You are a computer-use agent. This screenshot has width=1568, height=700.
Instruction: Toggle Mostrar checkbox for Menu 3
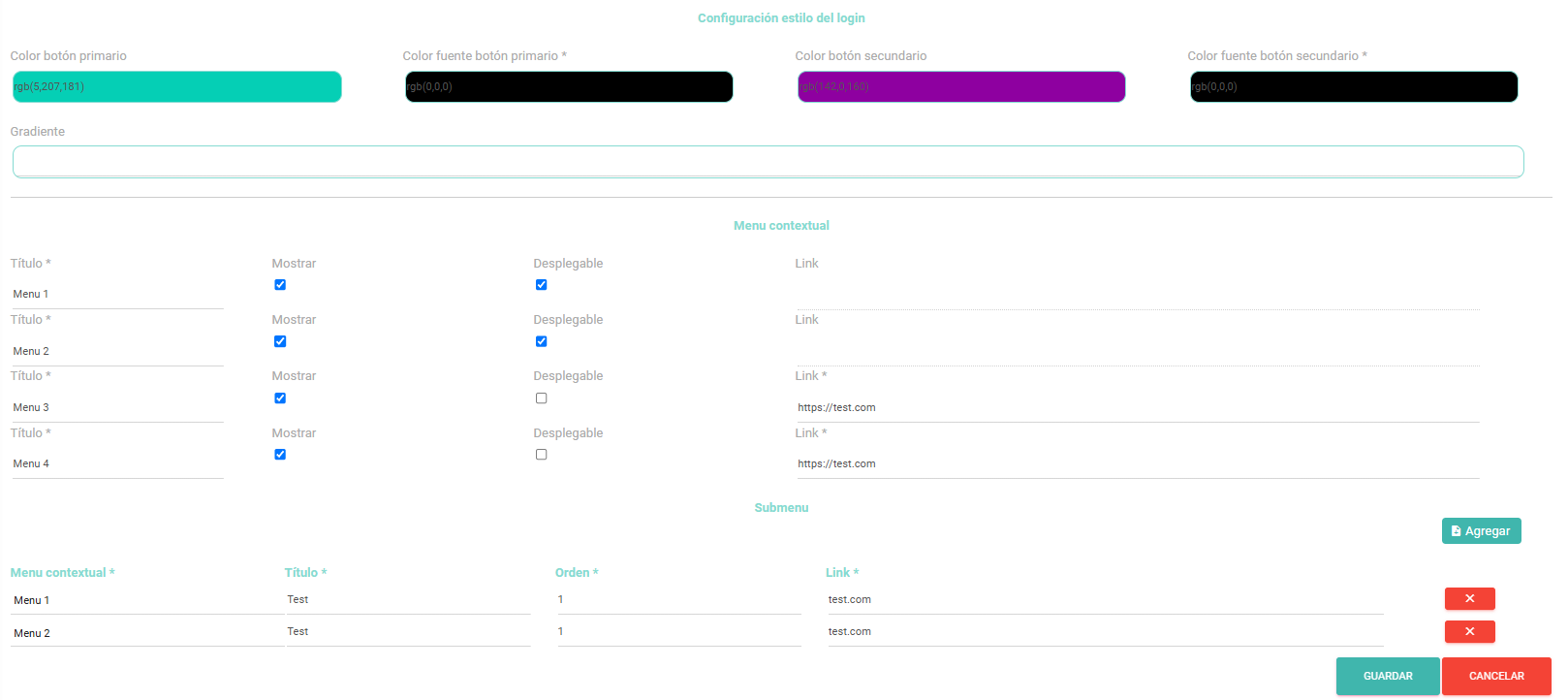click(280, 398)
